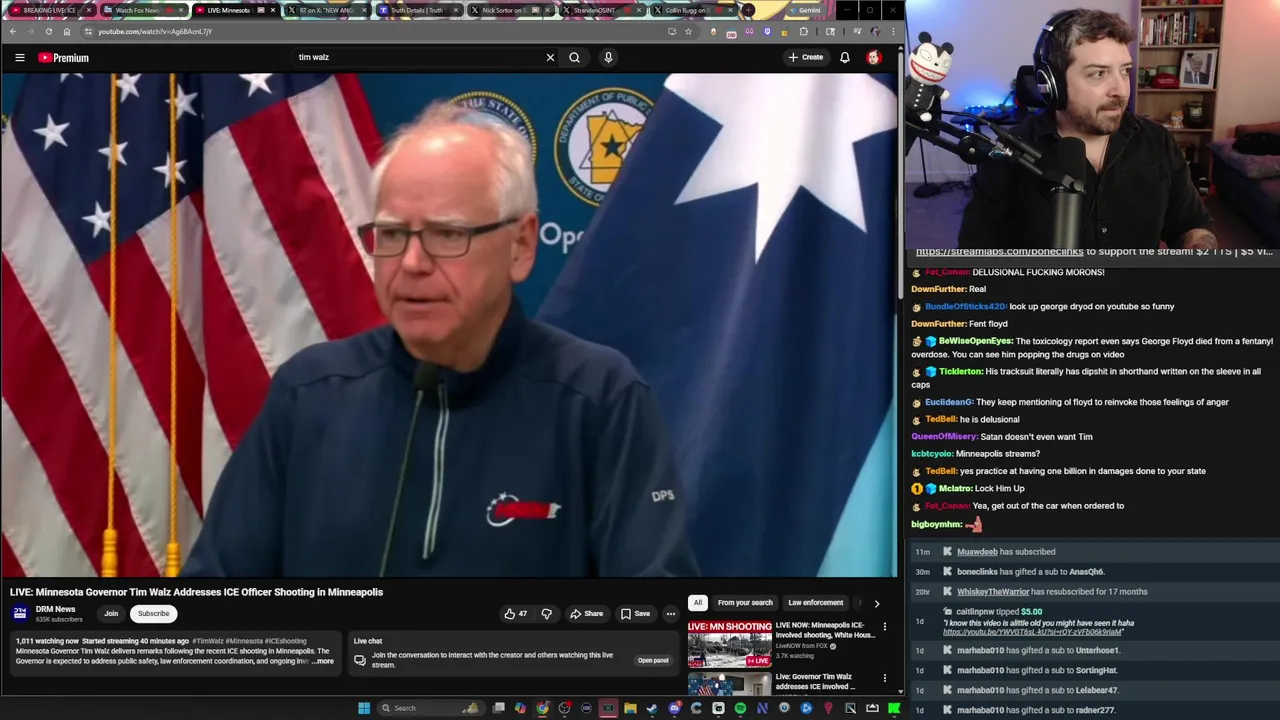Click the video player showing Tim Walz
Image resolution: width=1280 pixels, height=720 pixels.
coord(449,325)
